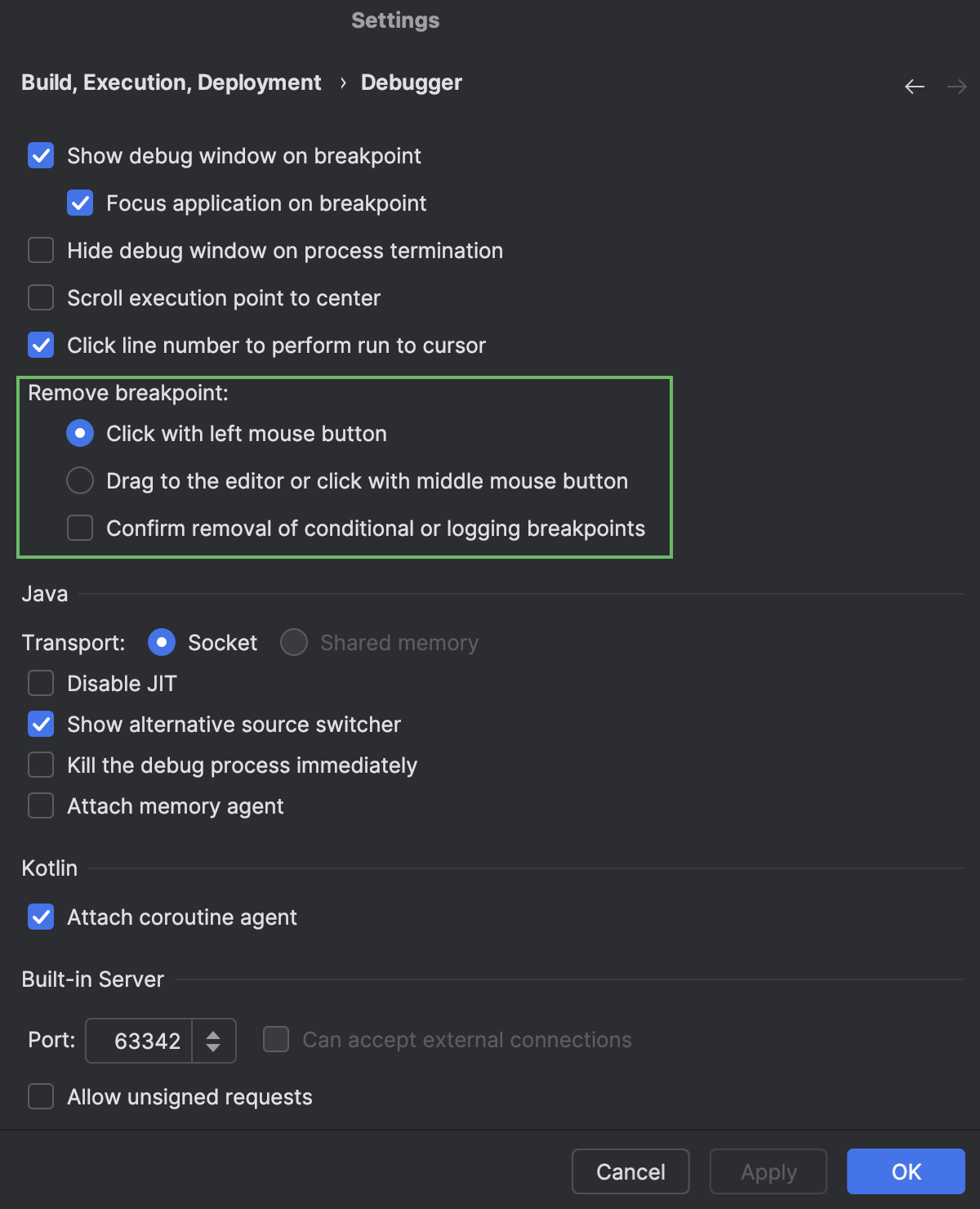Disable "Focus application on breakpoint"
Image resolution: width=980 pixels, height=1209 pixels.
[x=80, y=203]
